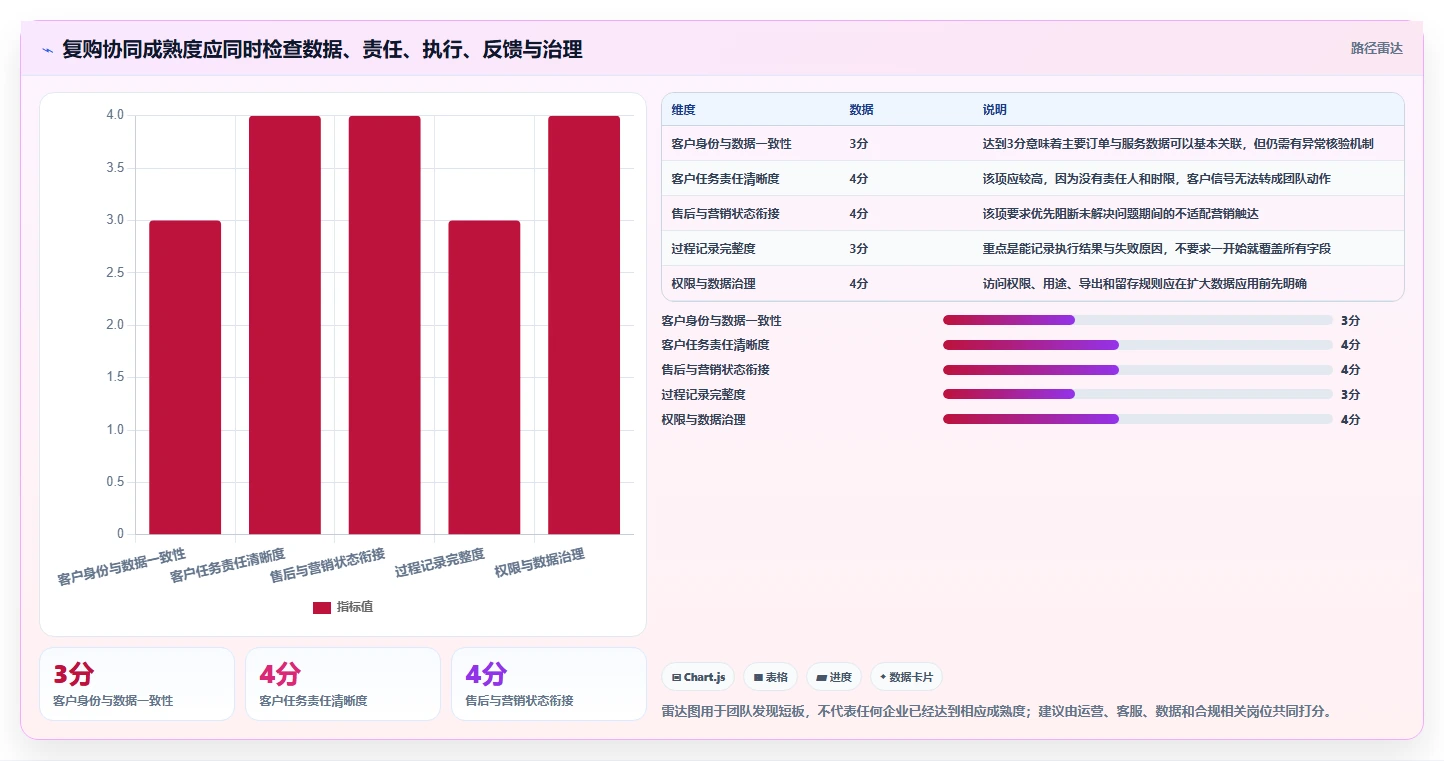This screenshot has width=1444, height=761.
Task: Select the 客户任务责任清晰度 table cell
Action: click(x=726, y=179)
